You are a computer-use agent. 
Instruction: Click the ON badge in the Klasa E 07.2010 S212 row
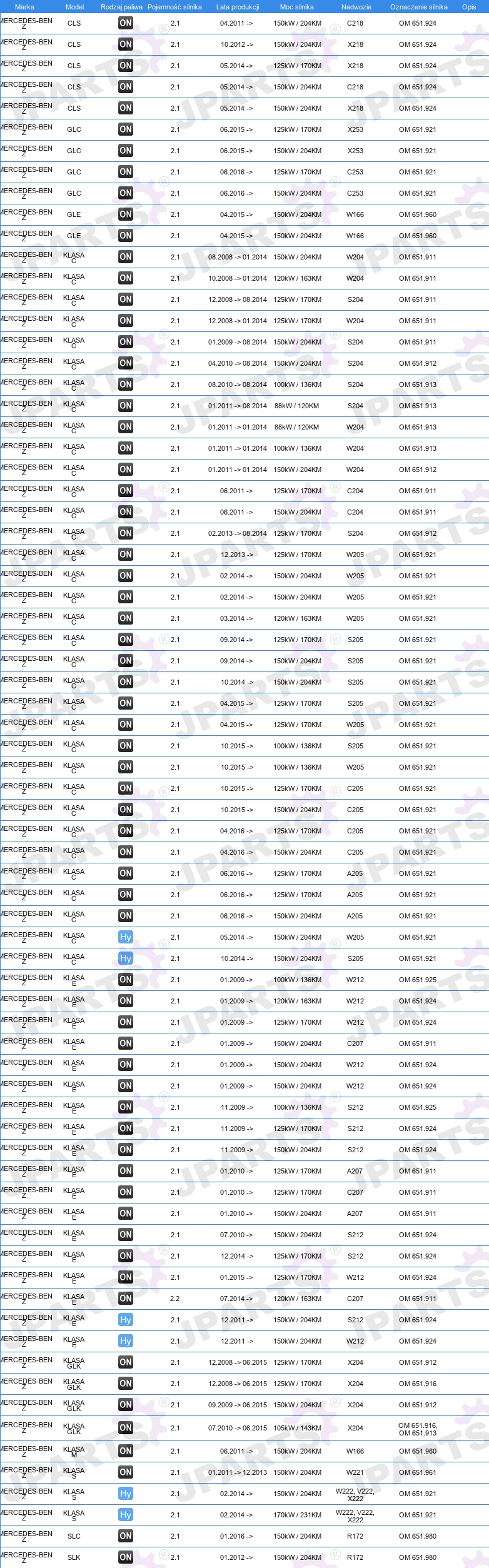(126, 1235)
